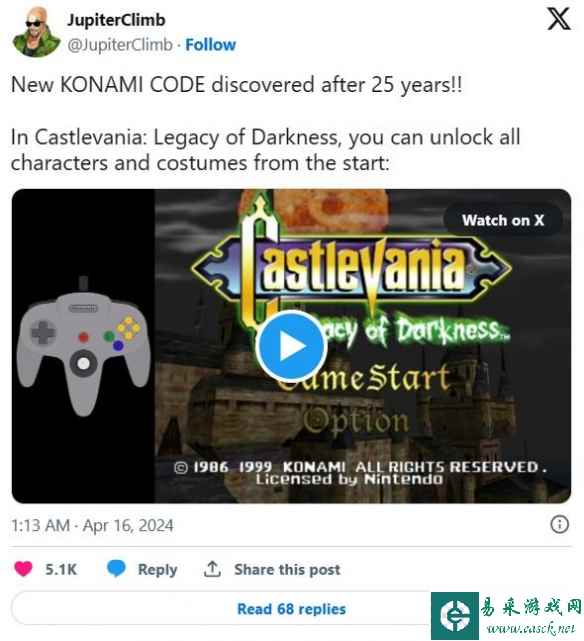Follow the JupiterClimb account
The image size is (584, 641).
click(210, 45)
